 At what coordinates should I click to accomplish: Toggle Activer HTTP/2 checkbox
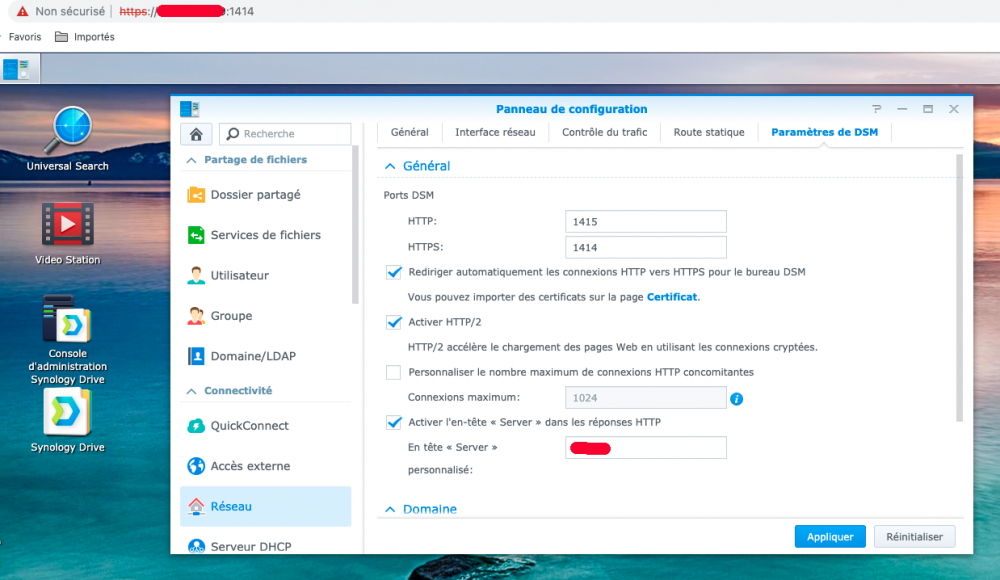click(x=393, y=322)
